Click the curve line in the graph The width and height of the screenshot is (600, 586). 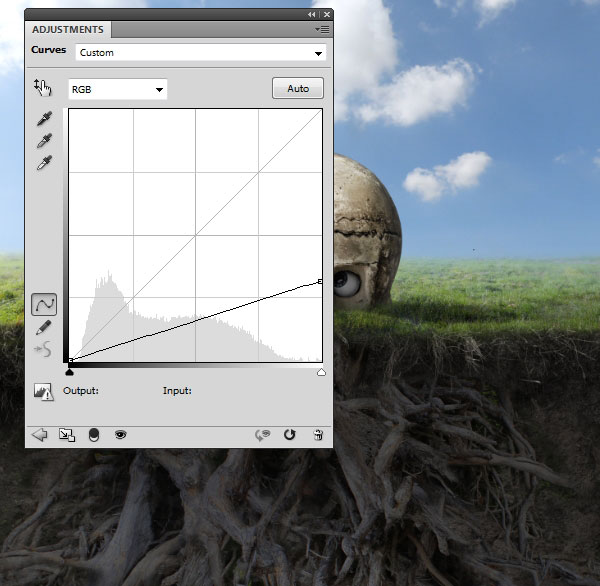tap(195, 321)
